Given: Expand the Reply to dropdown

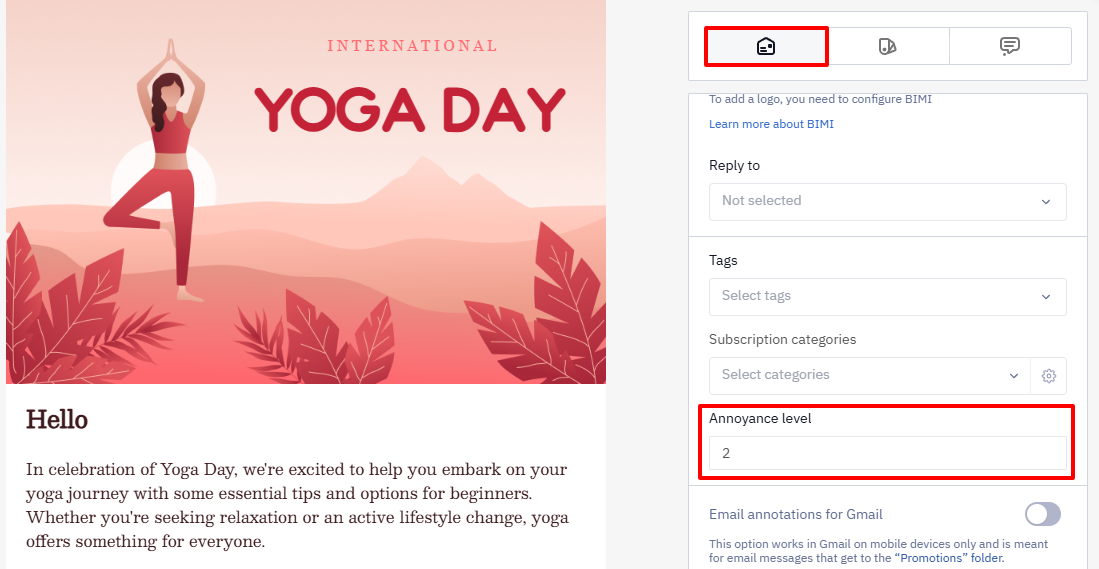Looking at the screenshot, I should click(x=887, y=202).
